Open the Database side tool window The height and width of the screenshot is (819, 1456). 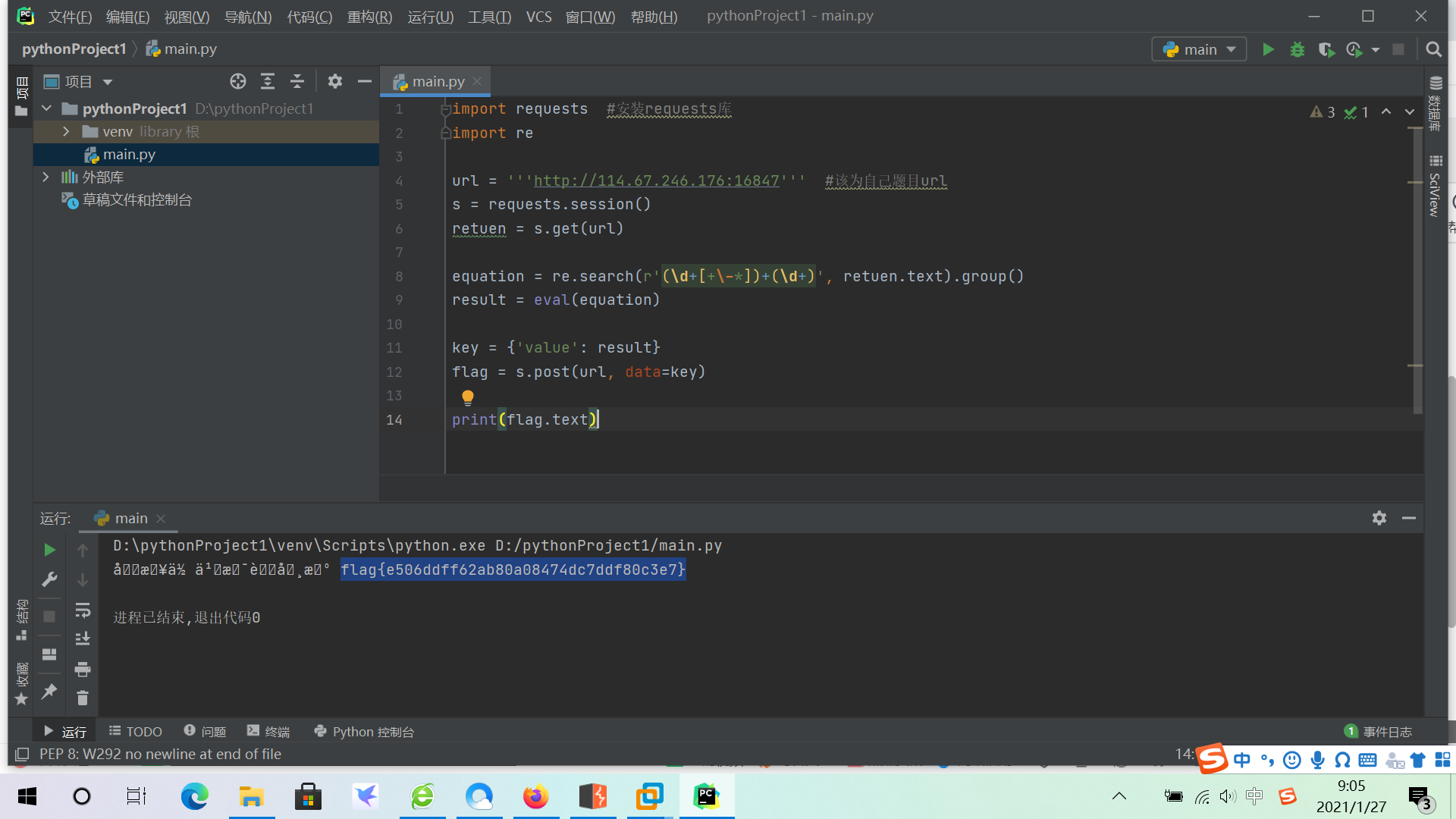[1436, 104]
